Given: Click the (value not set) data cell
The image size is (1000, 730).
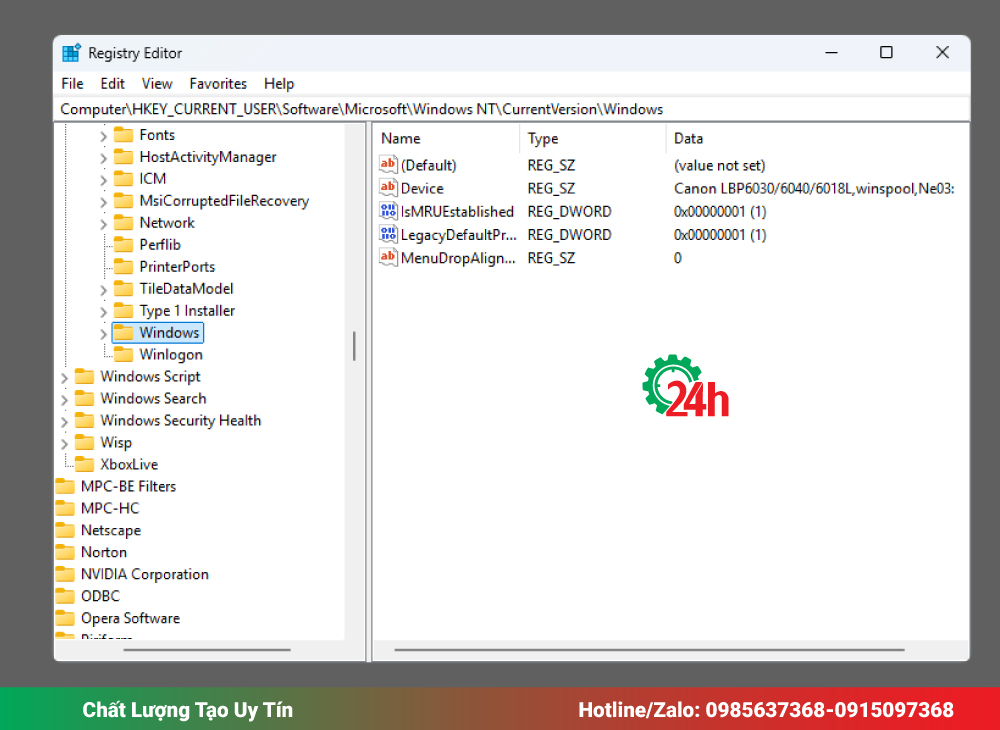Looking at the screenshot, I should [x=719, y=165].
